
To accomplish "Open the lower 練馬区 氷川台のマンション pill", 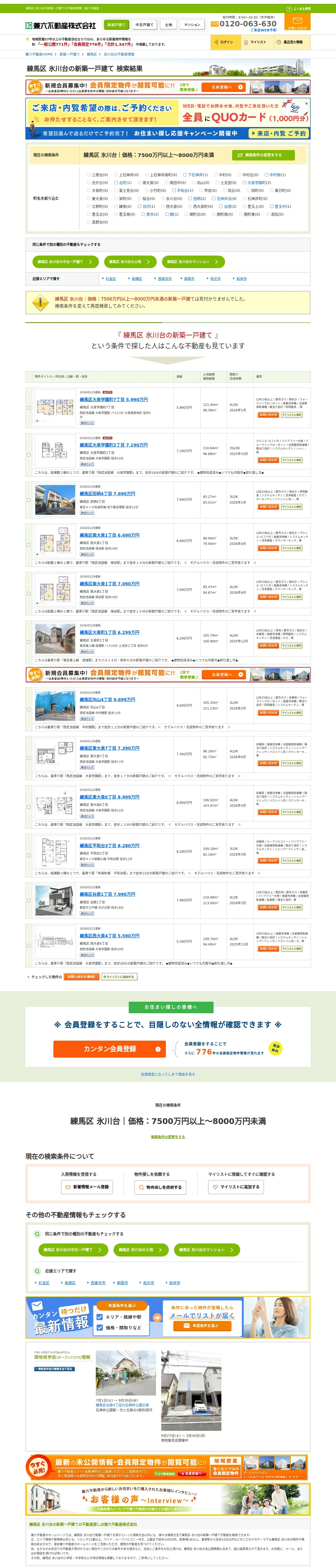I will click(x=207, y=1250).
